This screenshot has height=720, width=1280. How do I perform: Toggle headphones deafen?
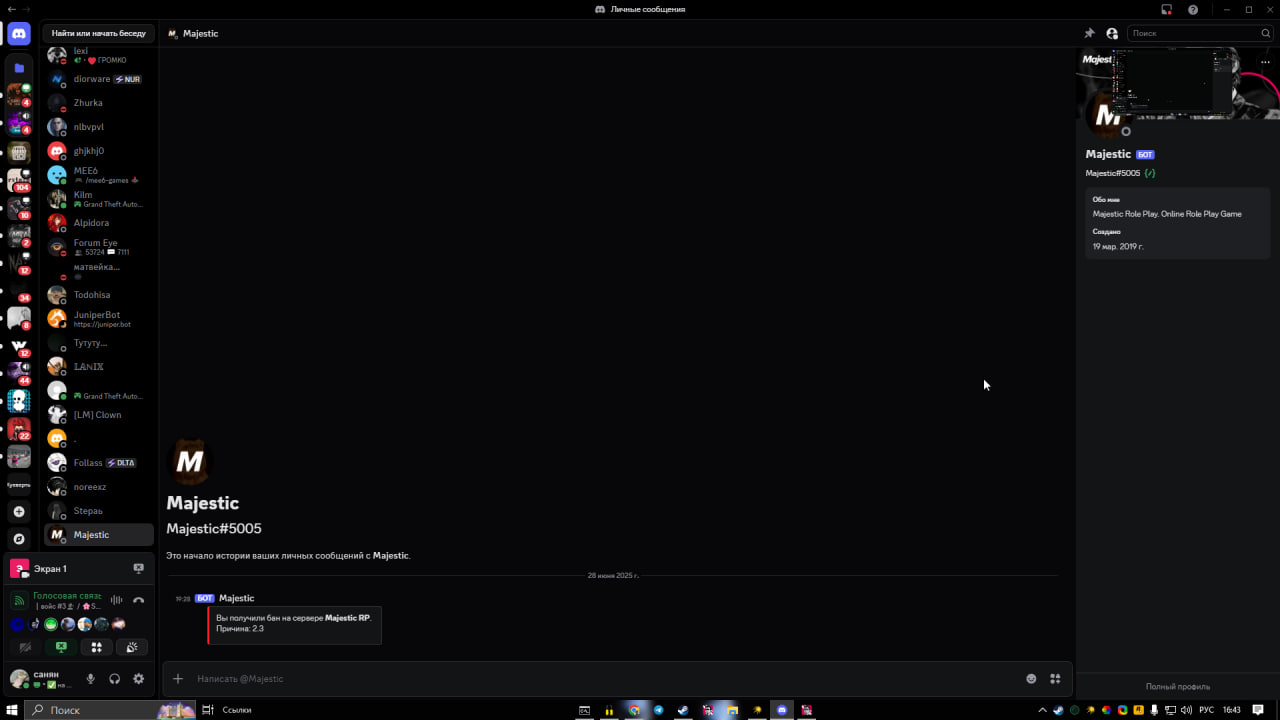click(114, 679)
